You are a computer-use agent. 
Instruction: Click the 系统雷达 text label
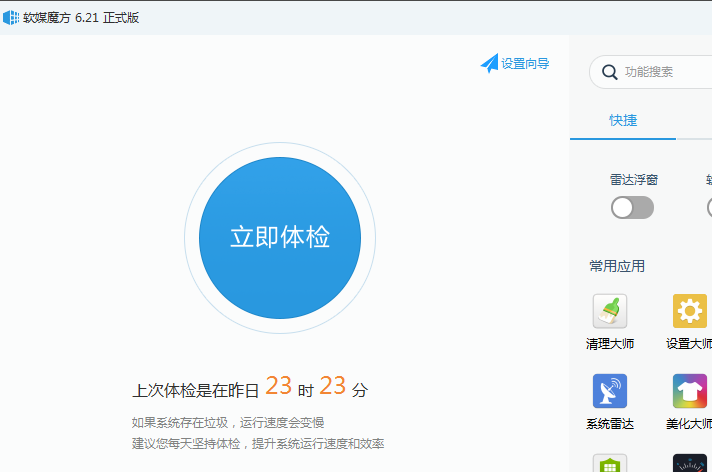point(610,424)
